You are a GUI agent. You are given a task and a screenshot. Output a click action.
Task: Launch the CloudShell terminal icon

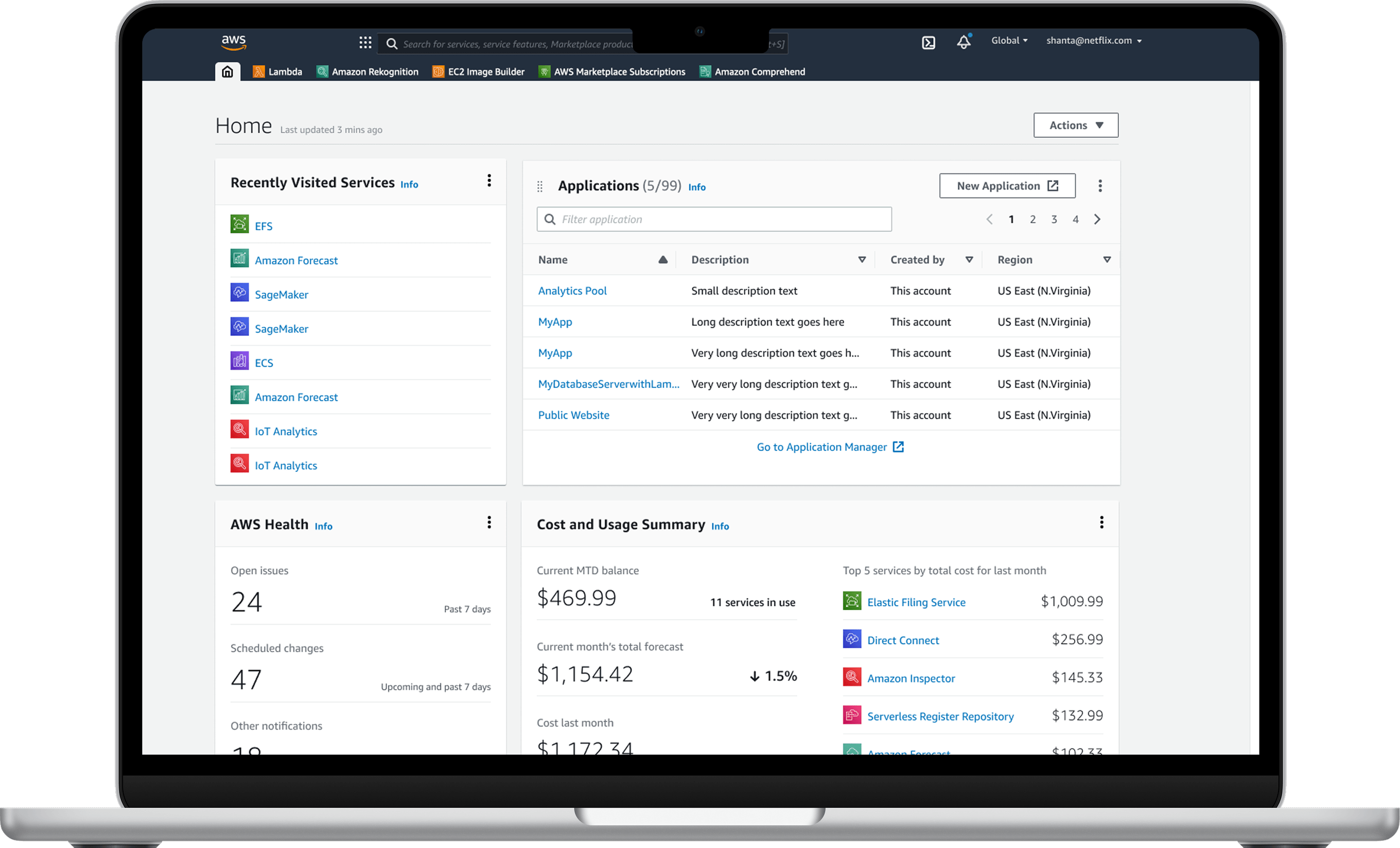point(928,43)
